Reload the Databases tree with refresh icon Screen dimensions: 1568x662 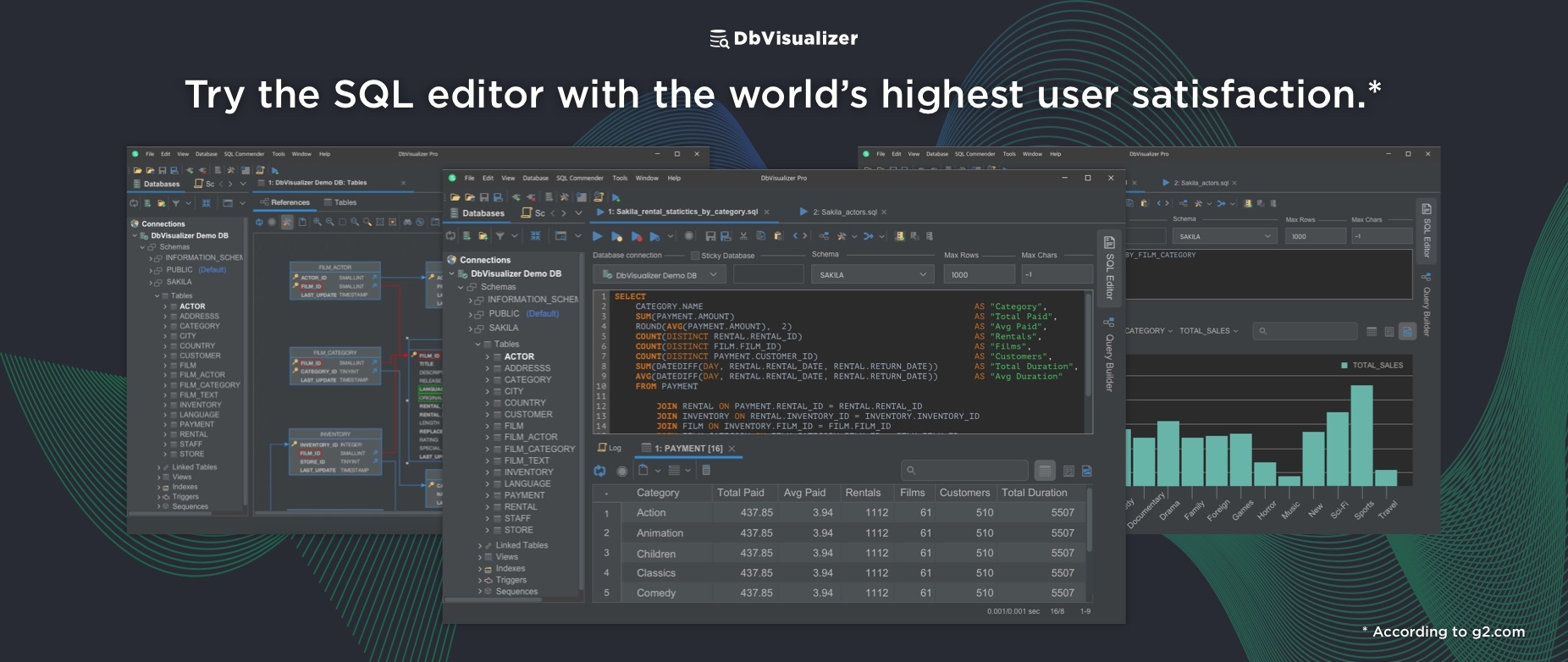[451, 235]
